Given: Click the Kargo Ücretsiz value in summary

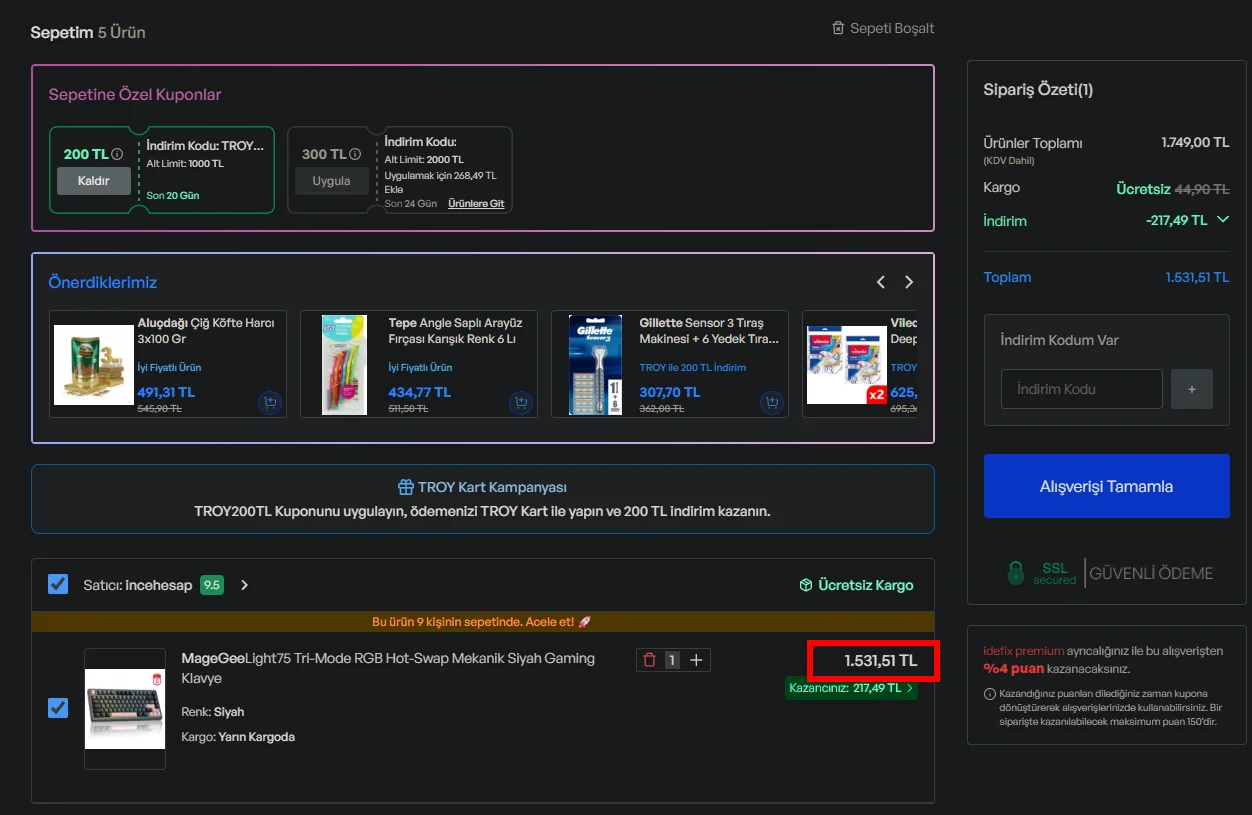Looking at the screenshot, I should pos(1143,188).
